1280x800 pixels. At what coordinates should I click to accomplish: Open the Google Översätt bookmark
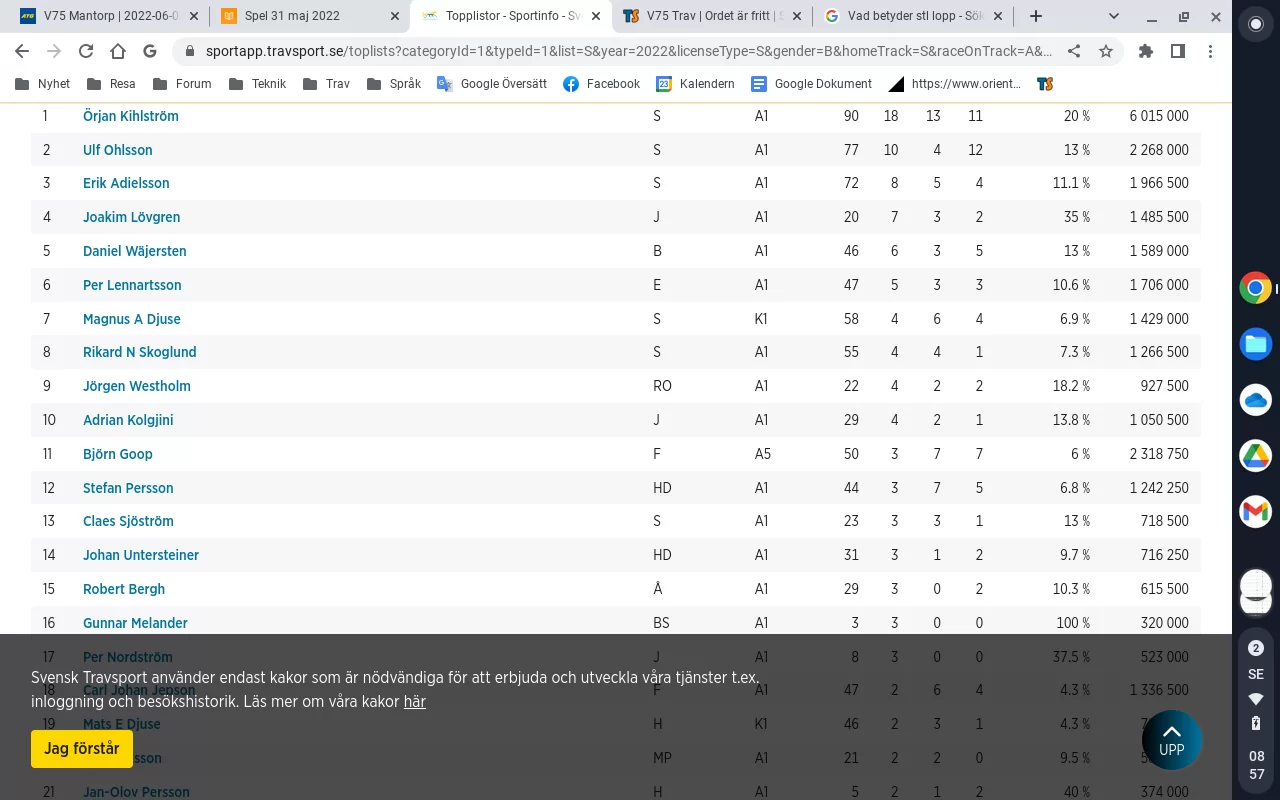point(492,84)
